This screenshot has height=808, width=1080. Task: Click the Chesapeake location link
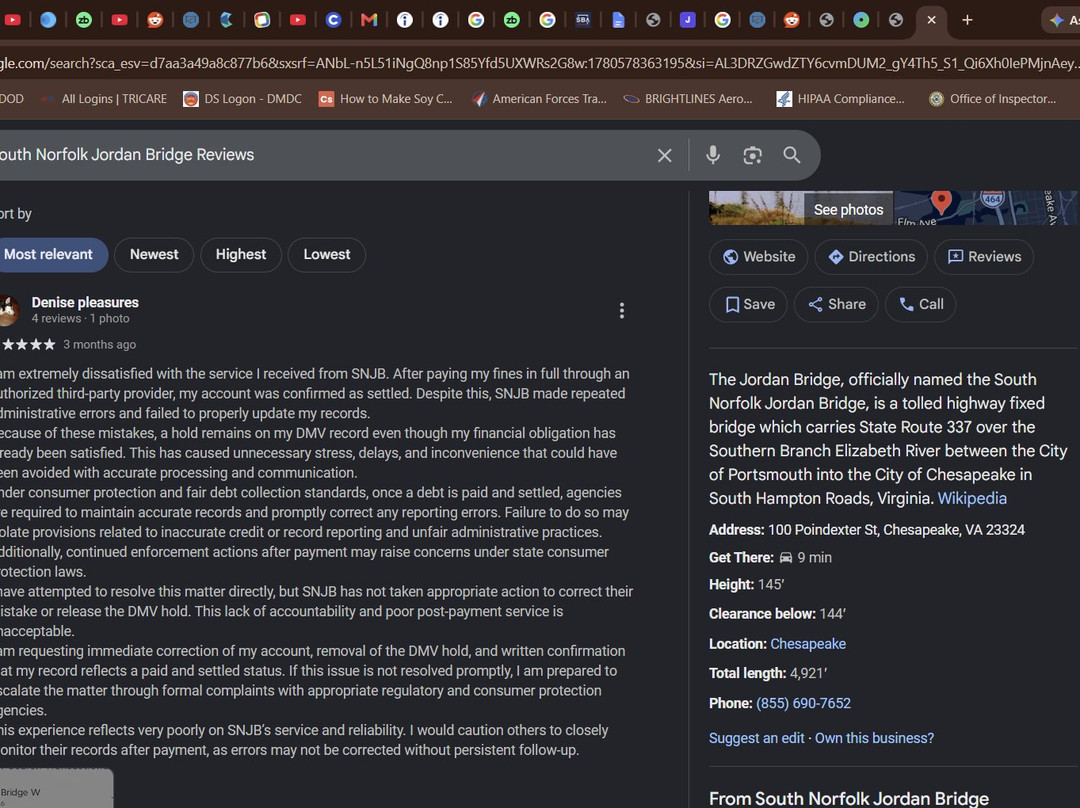coord(808,643)
